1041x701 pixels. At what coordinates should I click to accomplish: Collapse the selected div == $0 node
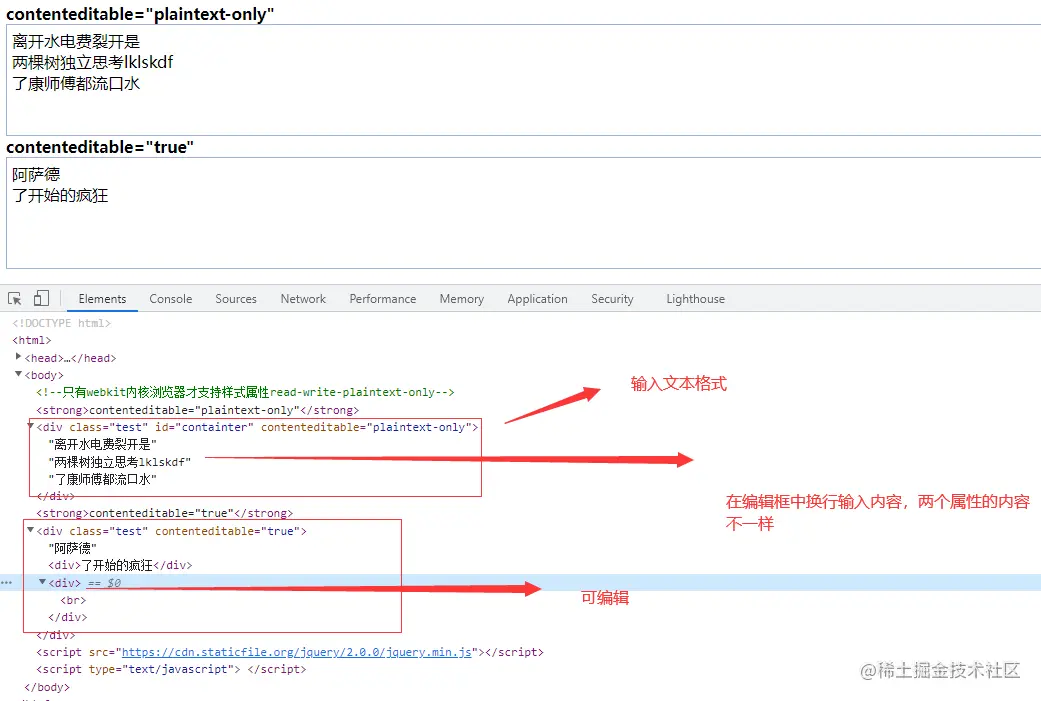coord(42,582)
